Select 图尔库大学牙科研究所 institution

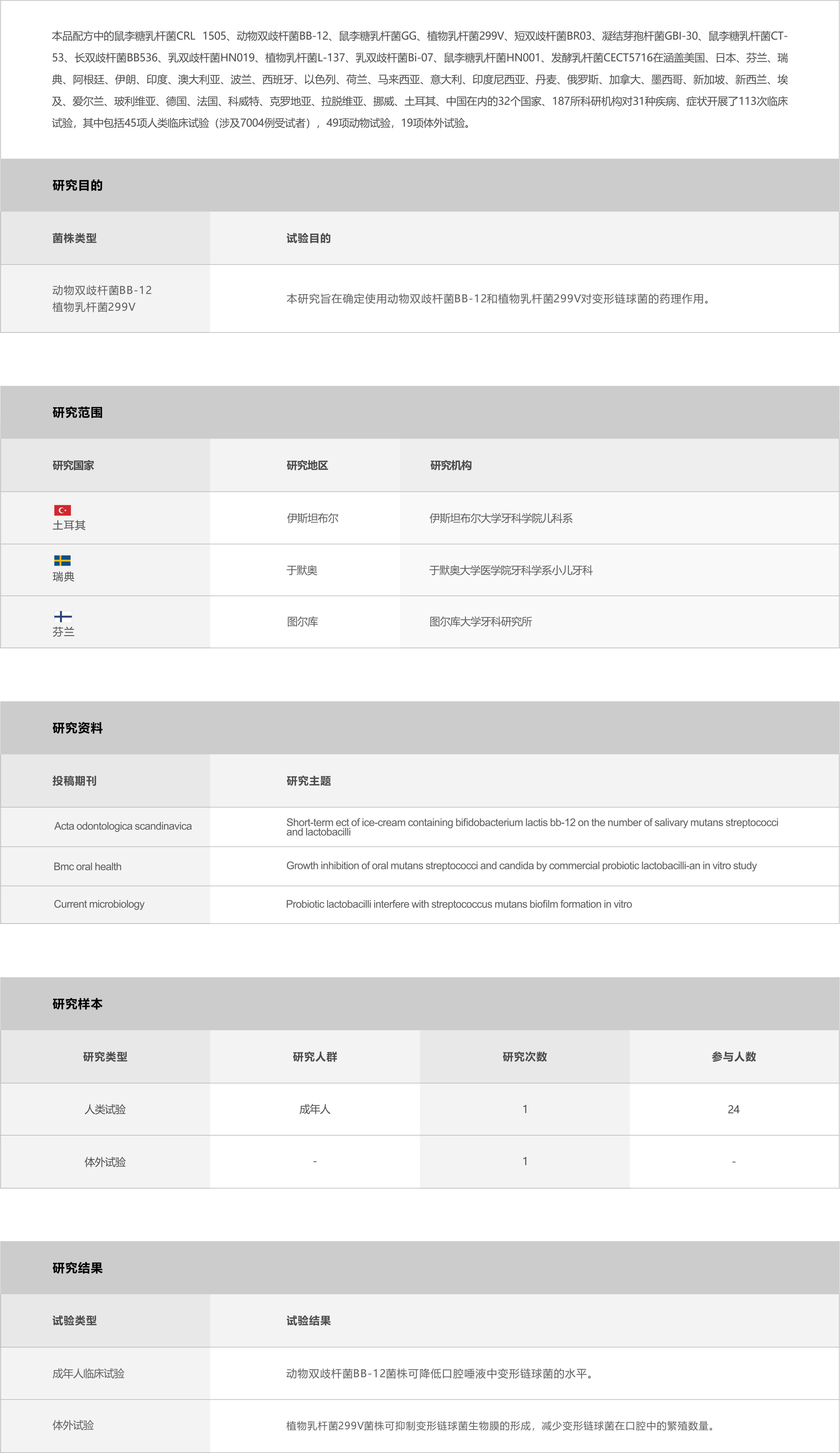coord(481,622)
